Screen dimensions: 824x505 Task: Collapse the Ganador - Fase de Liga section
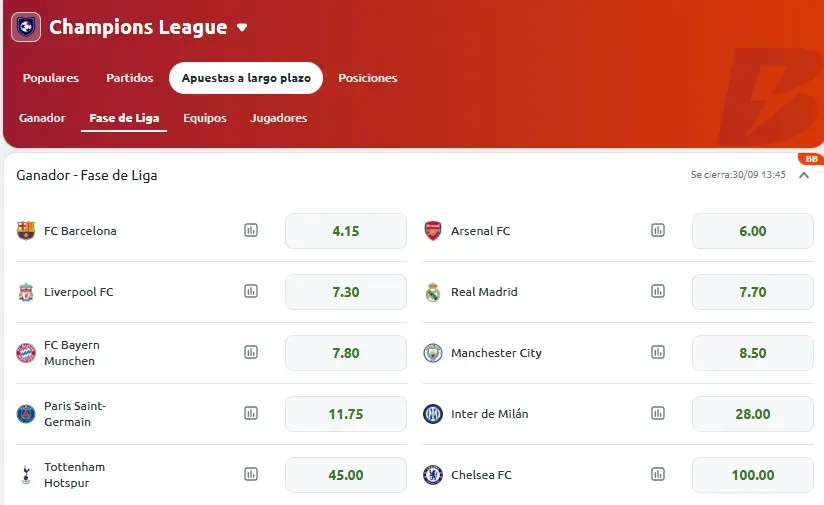804,175
